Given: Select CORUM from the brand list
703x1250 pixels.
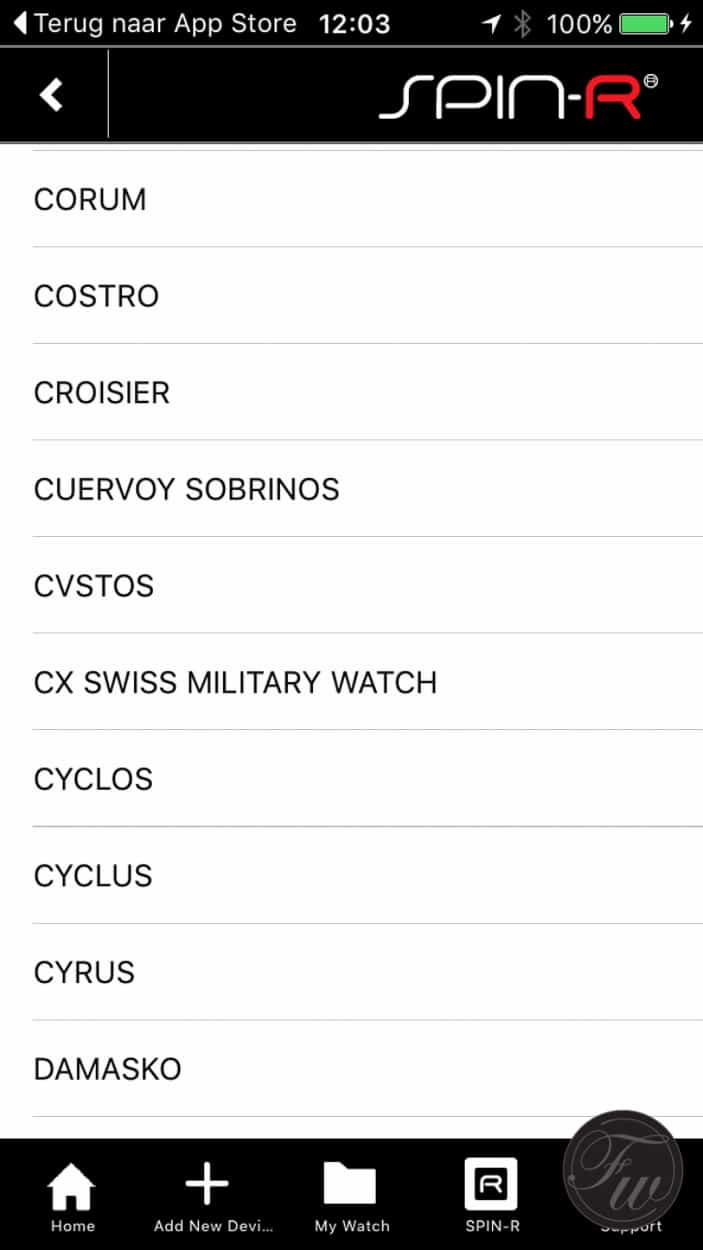Looking at the screenshot, I should click(90, 200).
